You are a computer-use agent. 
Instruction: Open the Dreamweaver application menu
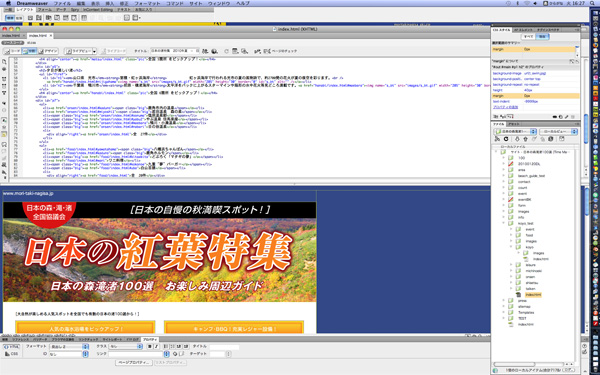click(x=32, y=3)
